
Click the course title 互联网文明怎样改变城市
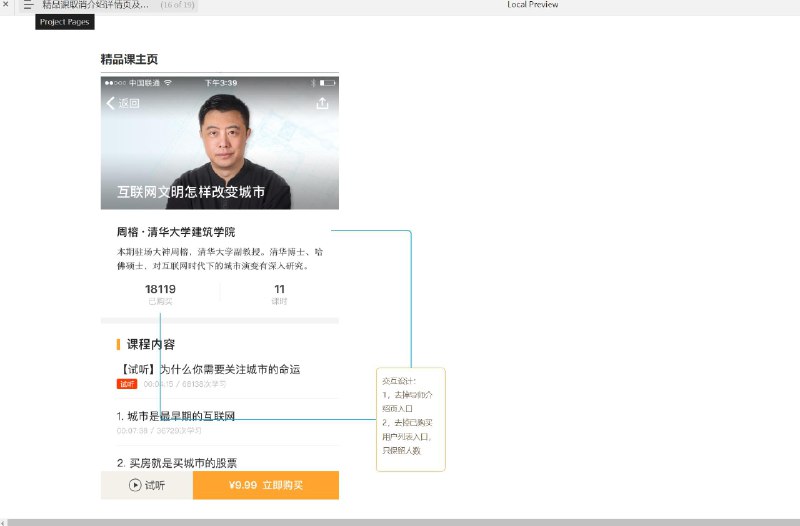191,192
